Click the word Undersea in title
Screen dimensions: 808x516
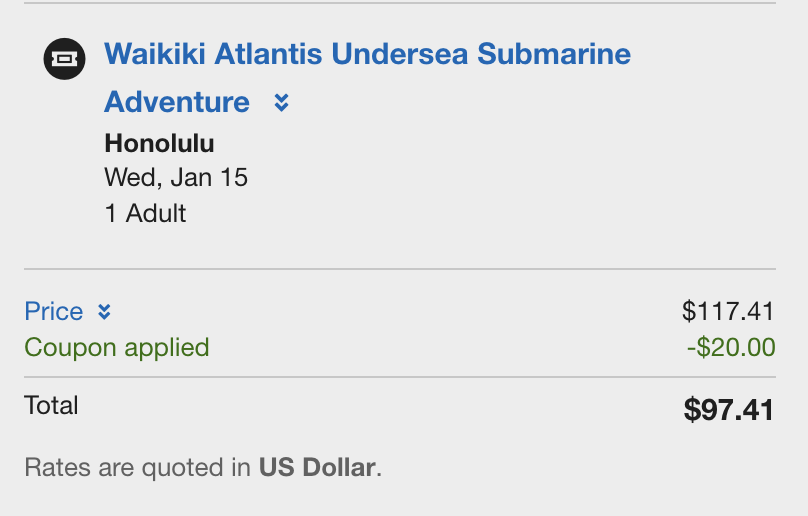[399, 54]
